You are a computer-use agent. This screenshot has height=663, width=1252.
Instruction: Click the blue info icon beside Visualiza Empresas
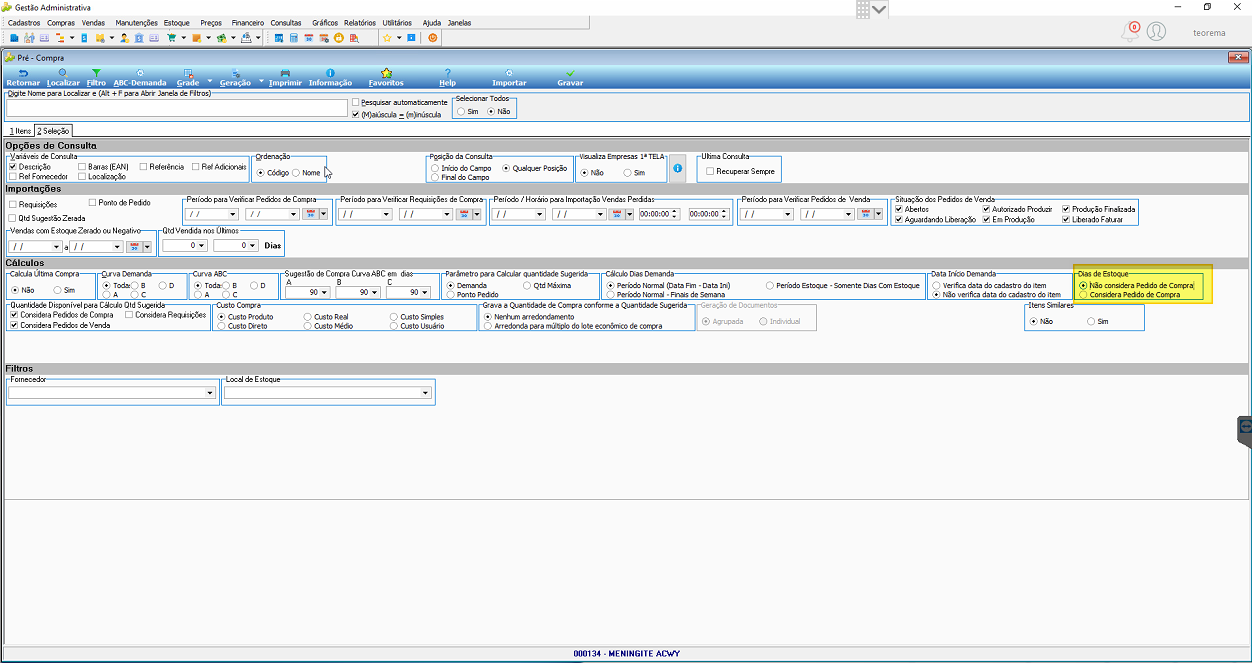point(677,168)
